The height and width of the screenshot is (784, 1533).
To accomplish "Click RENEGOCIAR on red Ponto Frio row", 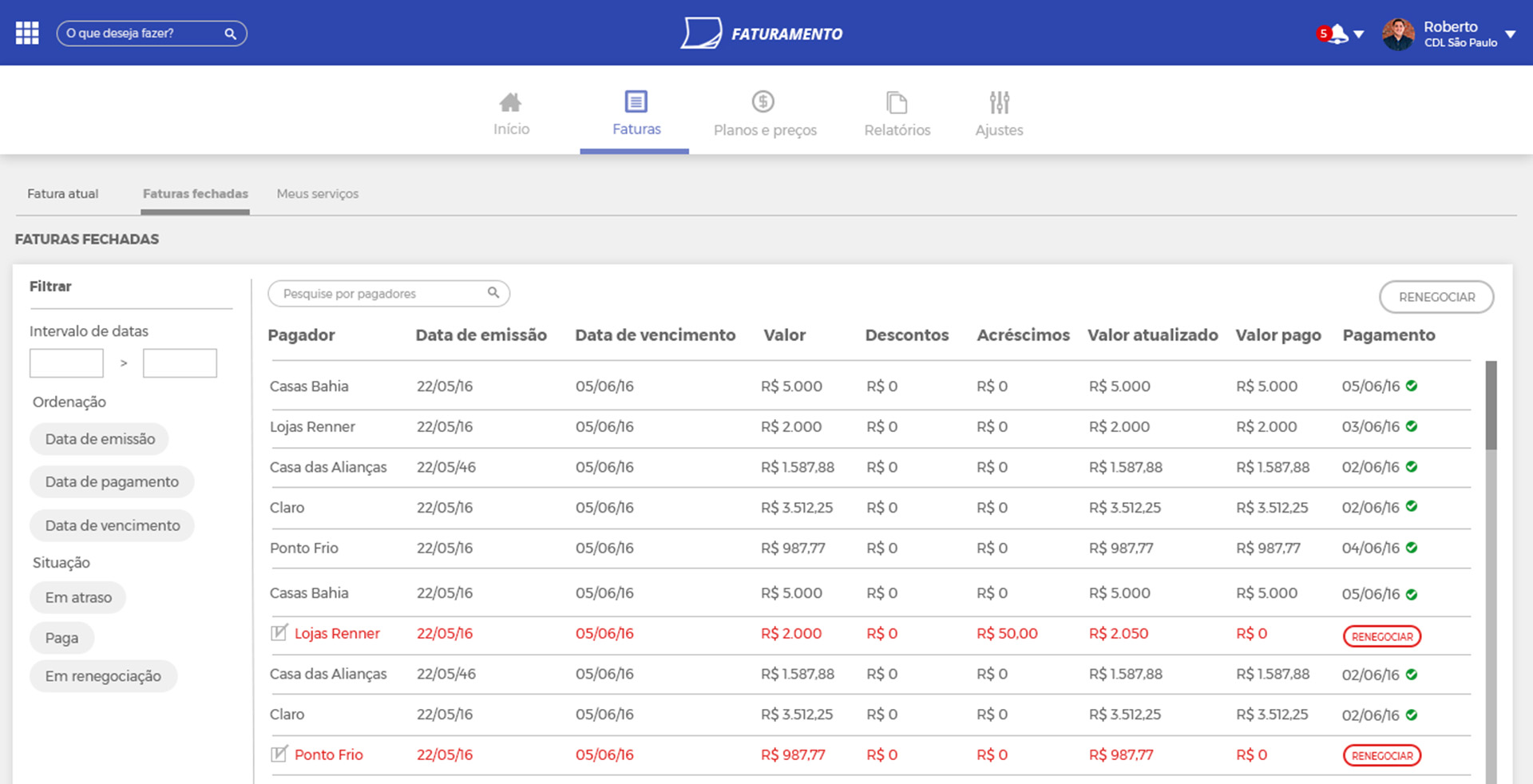I will pyautogui.click(x=1382, y=755).
